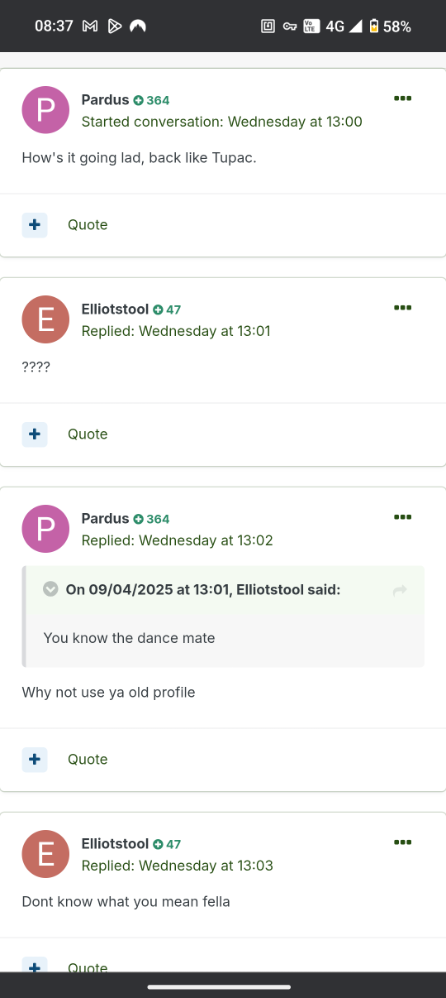Quote Pardus's 'old profile' reply
The width and height of the screenshot is (446, 998).
point(88,759)
